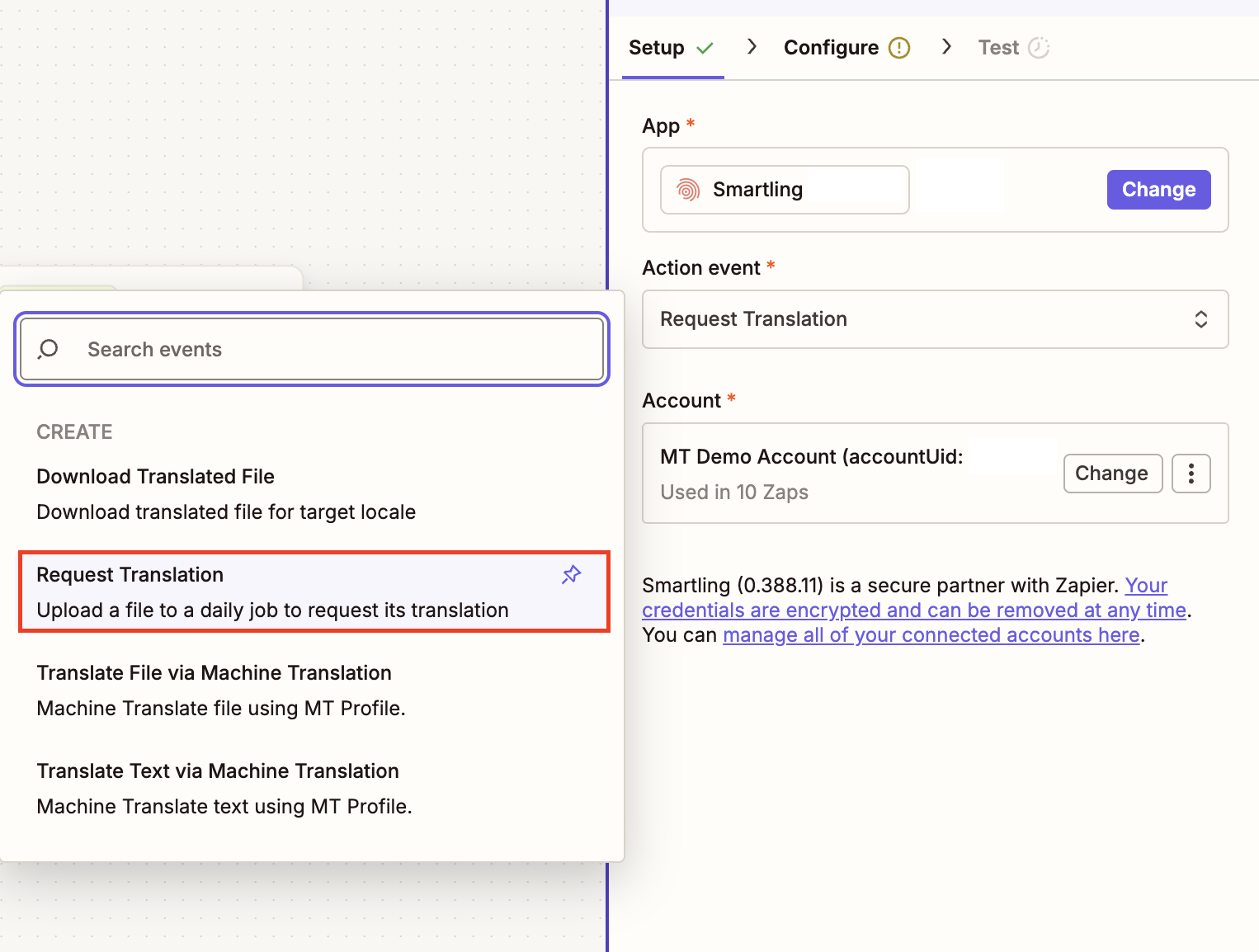Click the Smartling app logo icon
Viewport: 1259px width, 952px height.
coord(689,189)
